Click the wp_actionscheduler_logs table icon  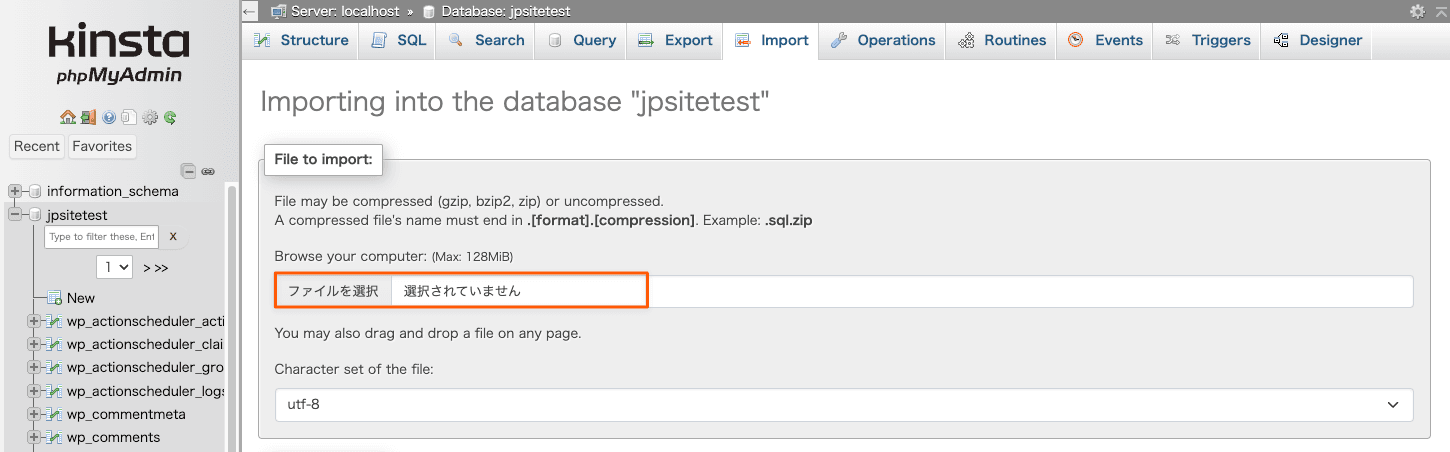[55, 391]
